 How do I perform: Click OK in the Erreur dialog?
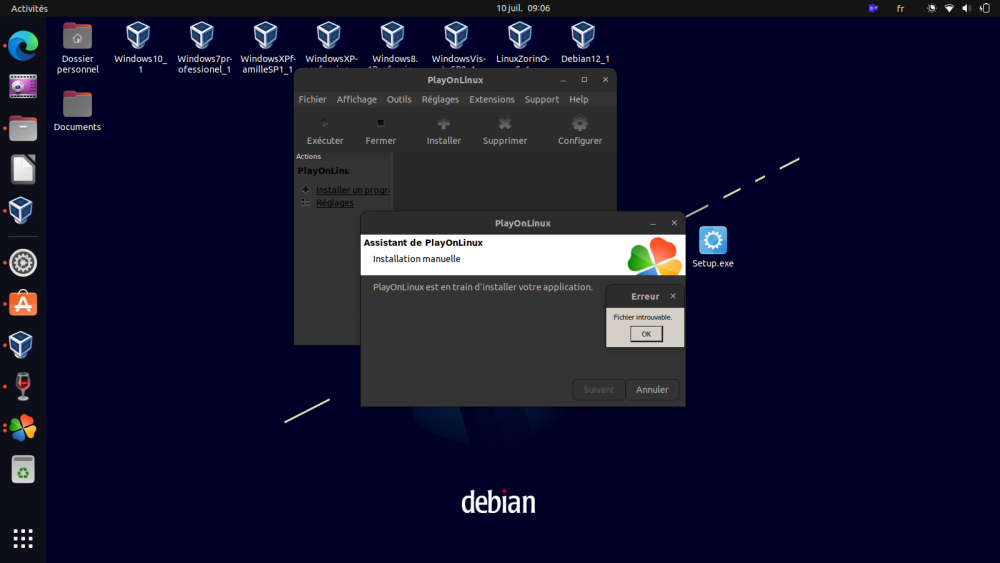click(x=646, y=334)
